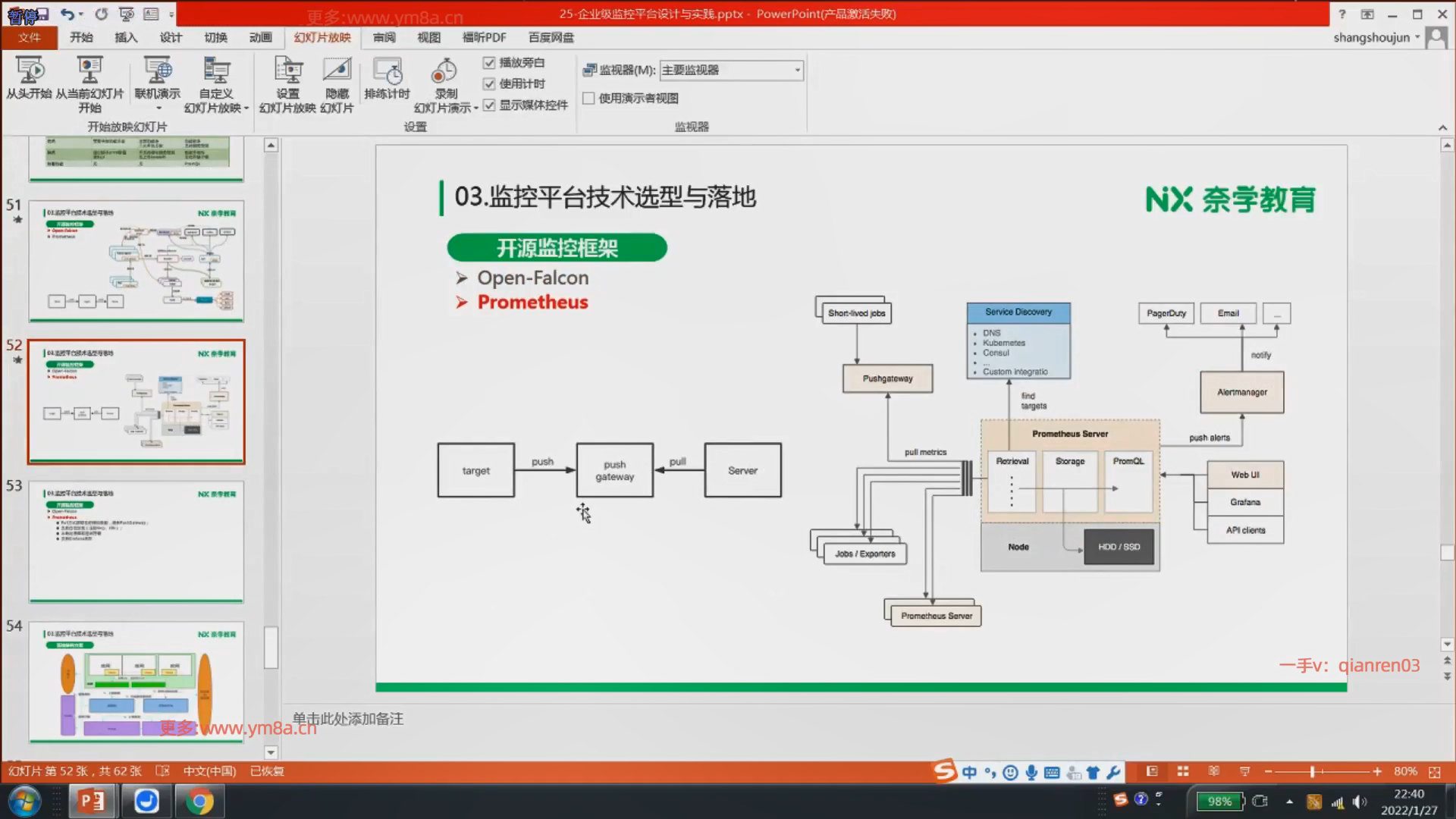Toggle 播放旁白 checkbox
The width and height of the screenshot is (1456, 819).
click(x=489, y=63)
